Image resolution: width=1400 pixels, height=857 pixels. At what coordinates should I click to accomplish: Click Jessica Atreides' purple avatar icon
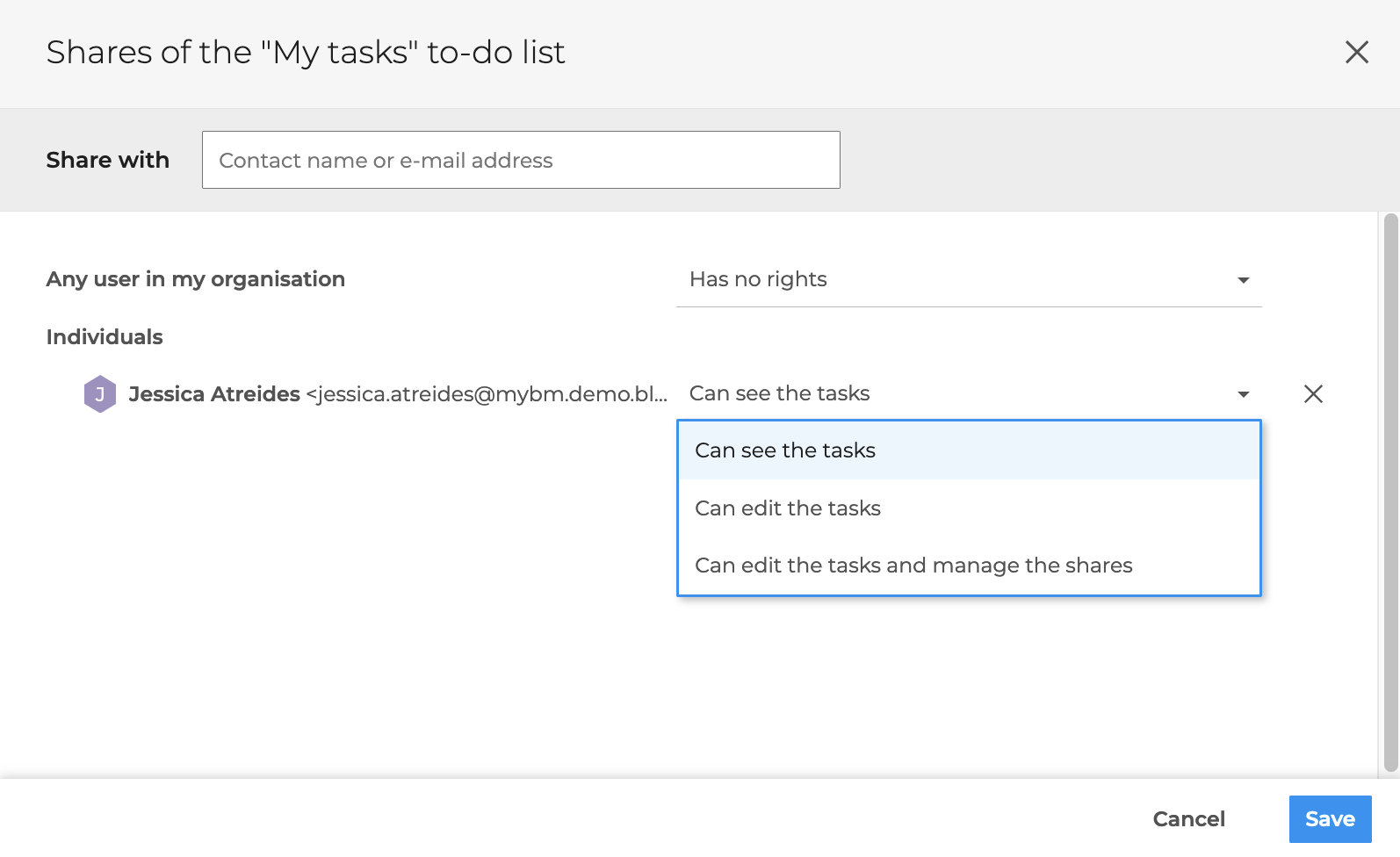point(100,394)
